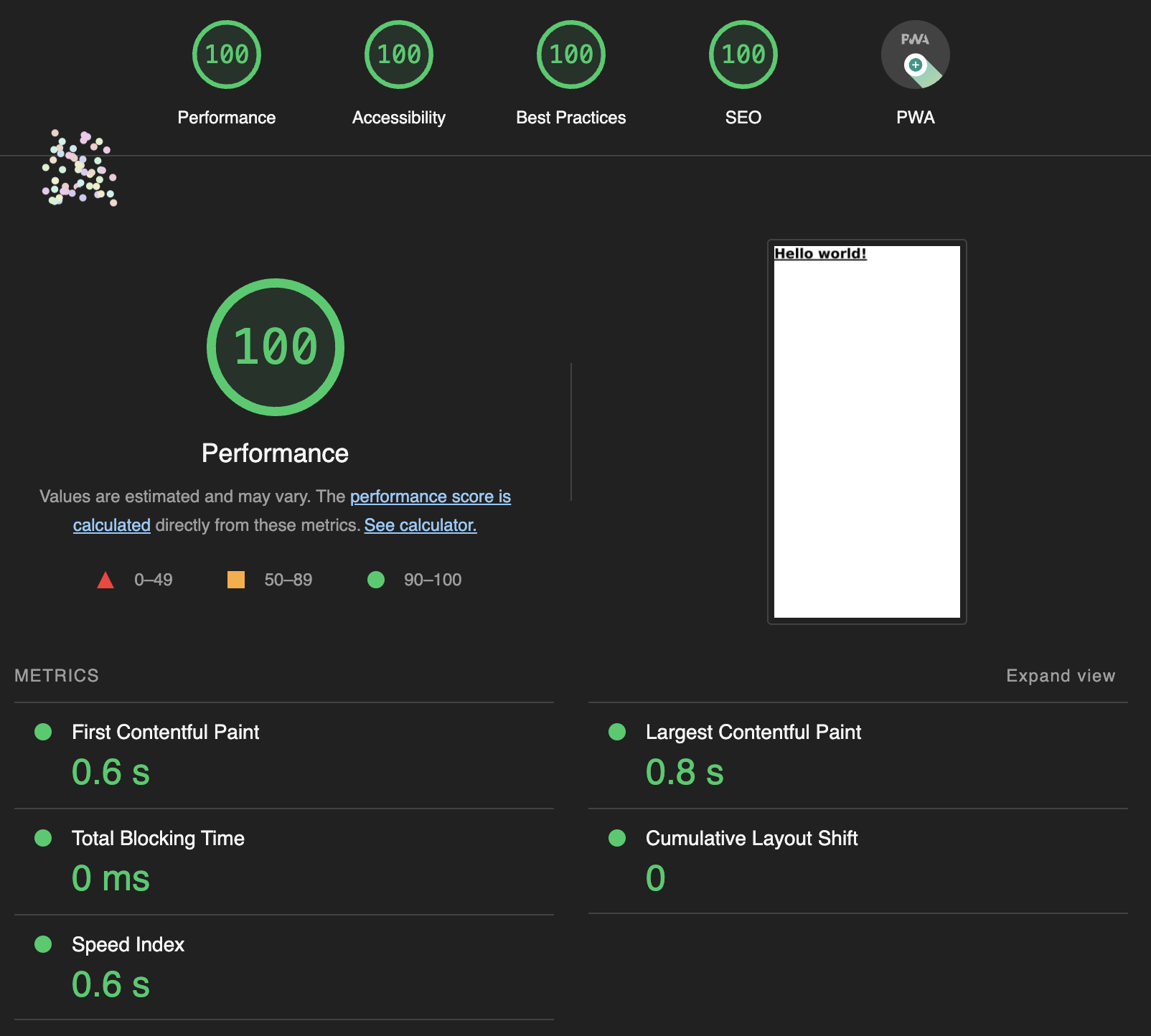Click the green circle next to First Contentful Paint
The width and height of the screenshot is (1151, 1036).
[x=43, y=732]
